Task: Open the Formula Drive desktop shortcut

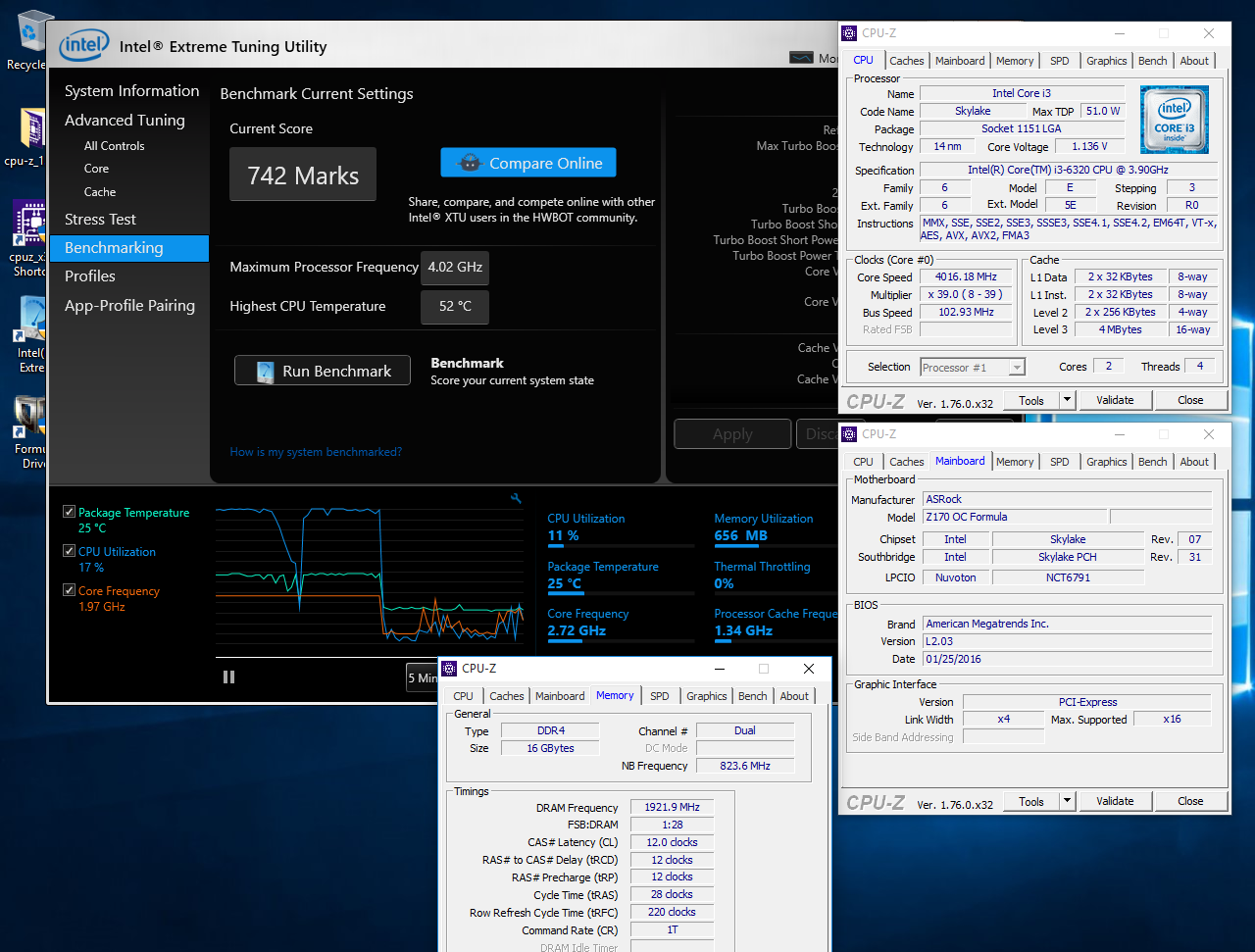Action: [30, 431]
